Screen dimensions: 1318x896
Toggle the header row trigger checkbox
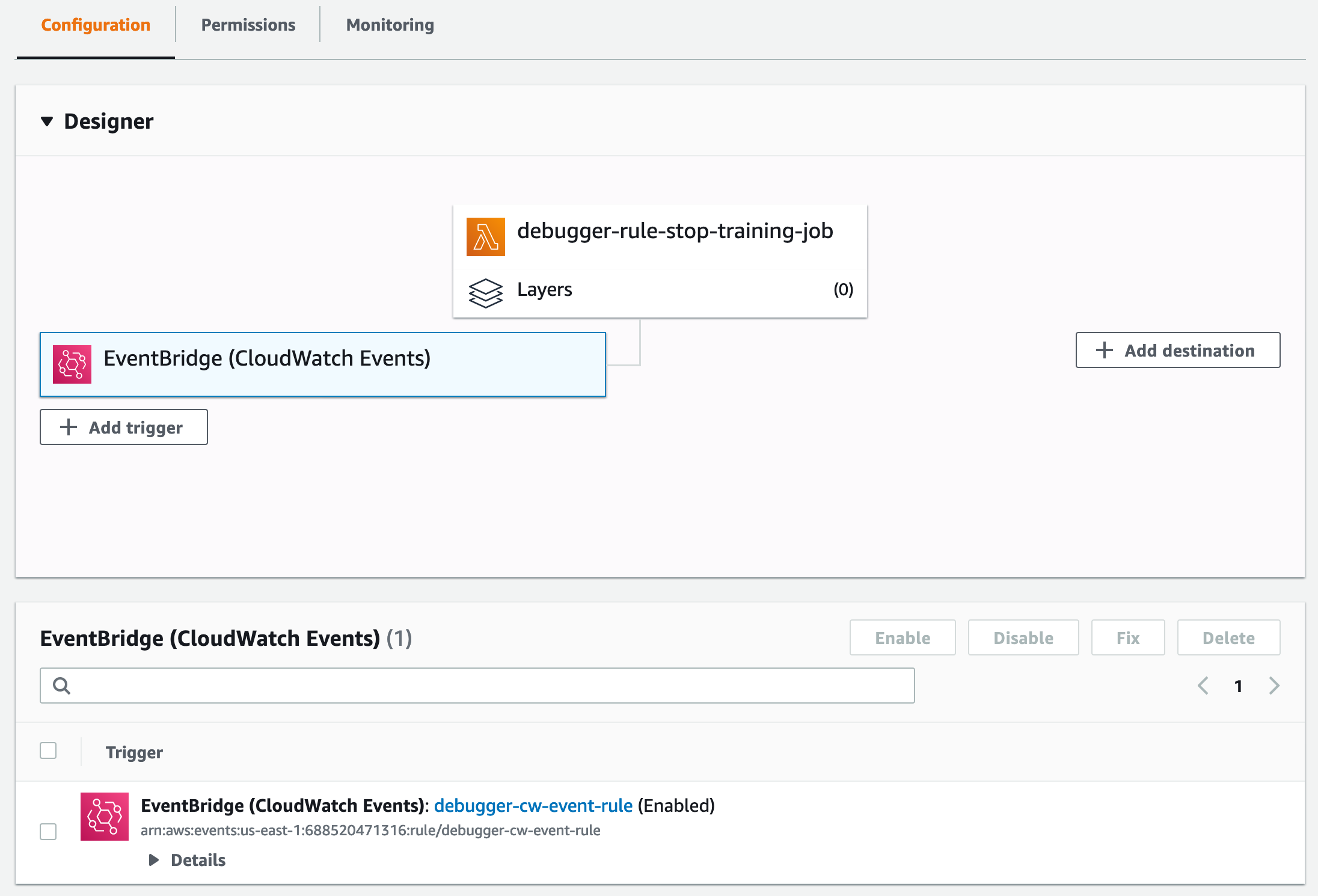coord(49,751)
